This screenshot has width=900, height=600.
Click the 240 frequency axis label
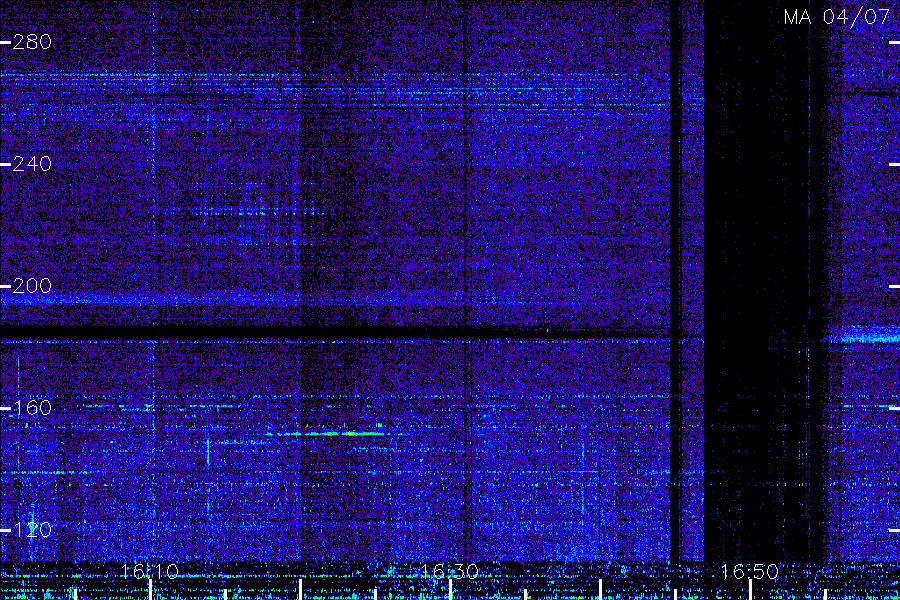pos(32,164)
